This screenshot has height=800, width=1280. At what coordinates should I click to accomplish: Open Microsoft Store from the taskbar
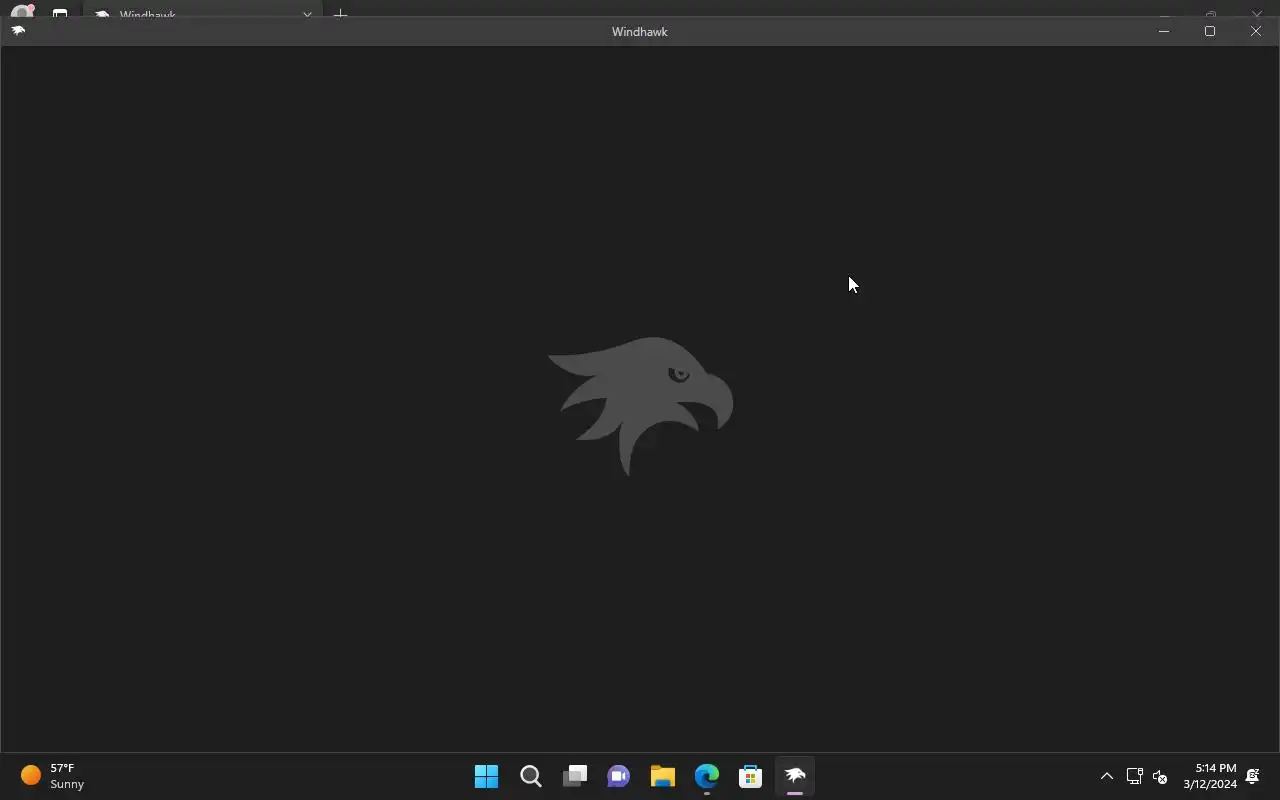(x=751, y=776)
